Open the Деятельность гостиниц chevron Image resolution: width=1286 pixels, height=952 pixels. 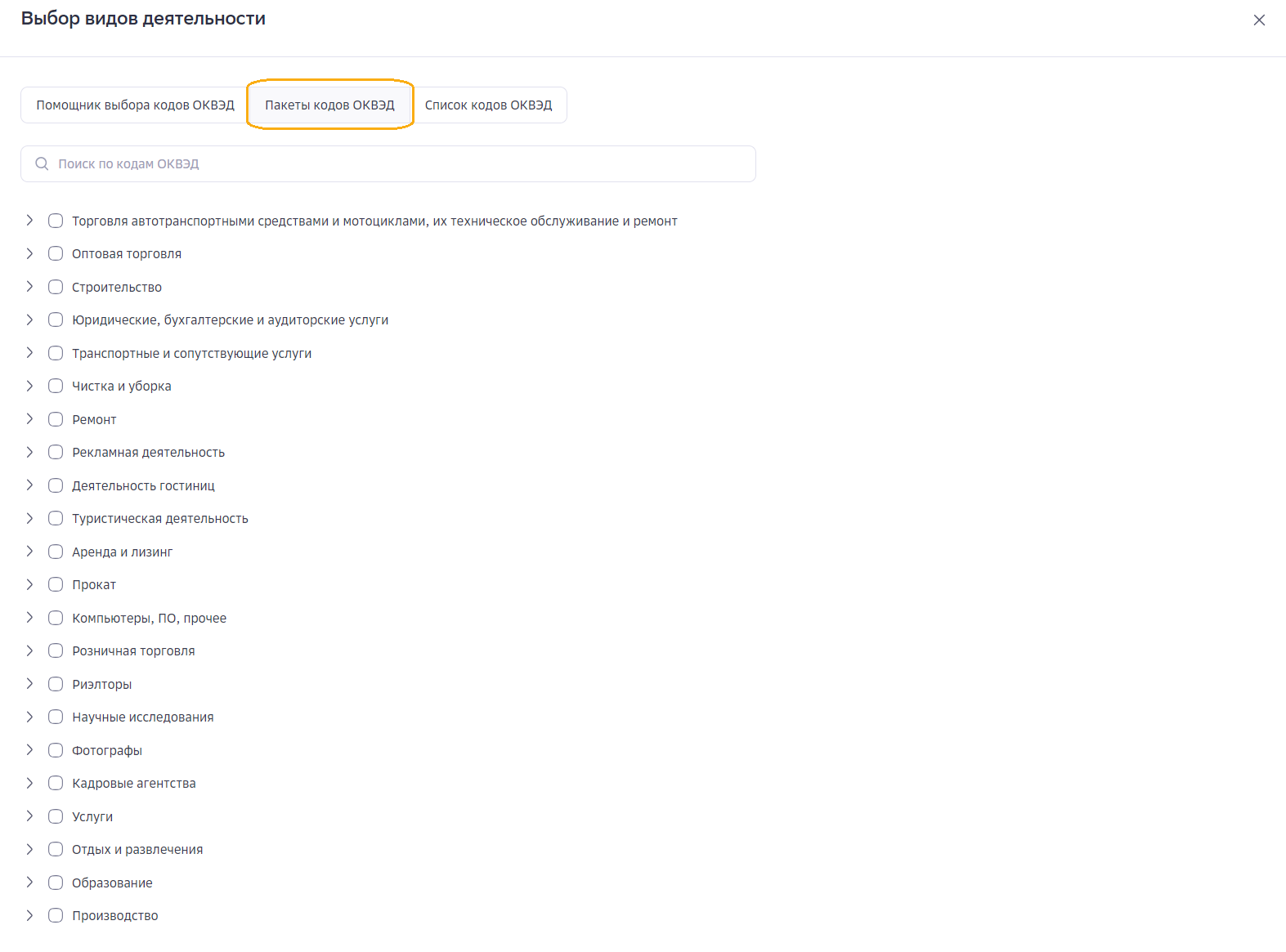coord(29,485)
